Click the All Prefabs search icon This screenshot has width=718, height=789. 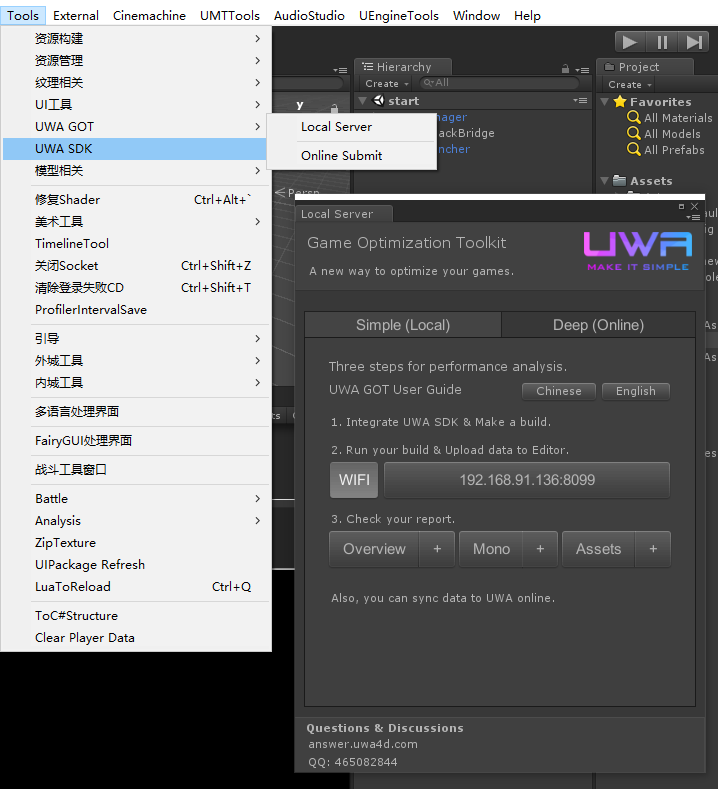(x=633, y=149)
